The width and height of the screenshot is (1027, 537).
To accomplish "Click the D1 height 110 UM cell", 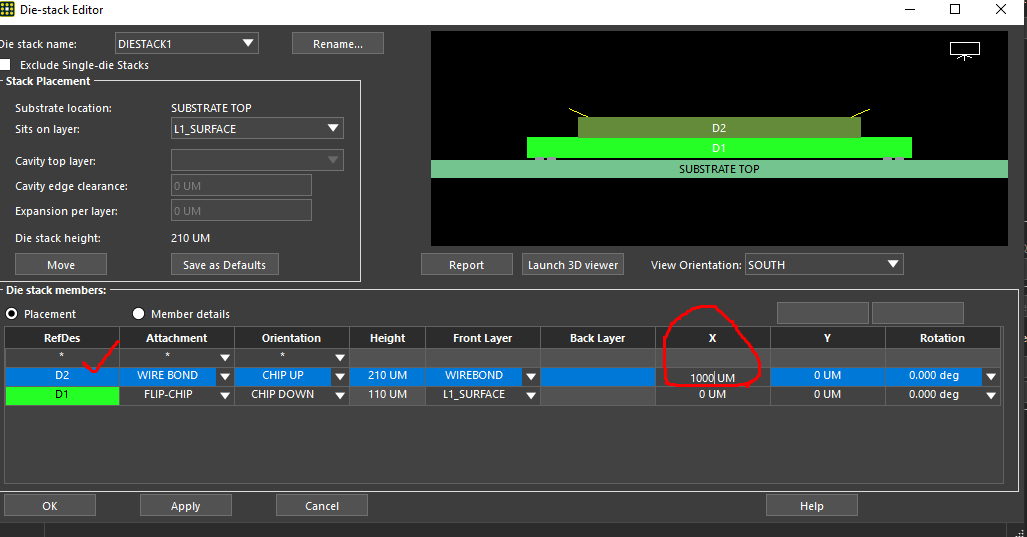I will tap(388, 395).
